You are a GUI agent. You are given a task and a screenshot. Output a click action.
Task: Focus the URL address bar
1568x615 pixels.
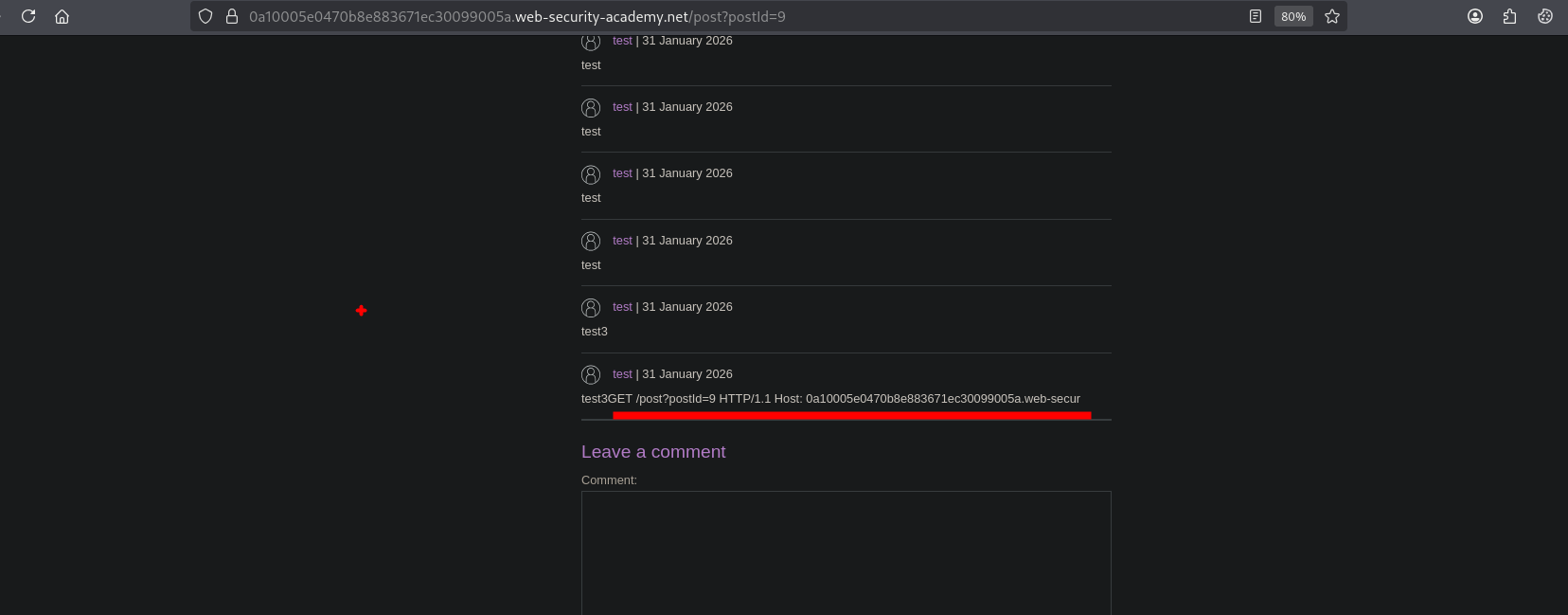(663, 16)
